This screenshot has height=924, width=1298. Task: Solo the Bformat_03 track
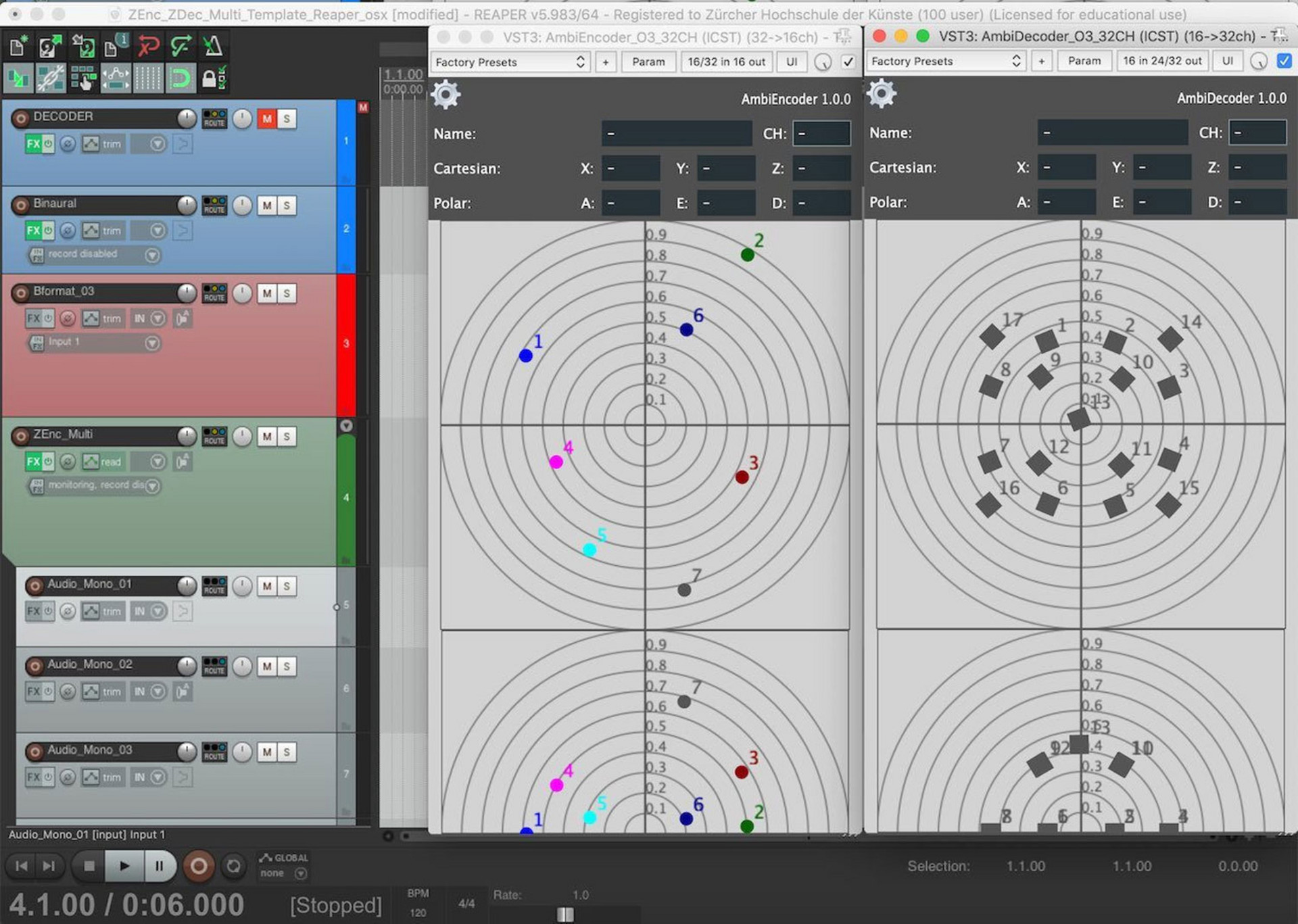pos(287,293)
